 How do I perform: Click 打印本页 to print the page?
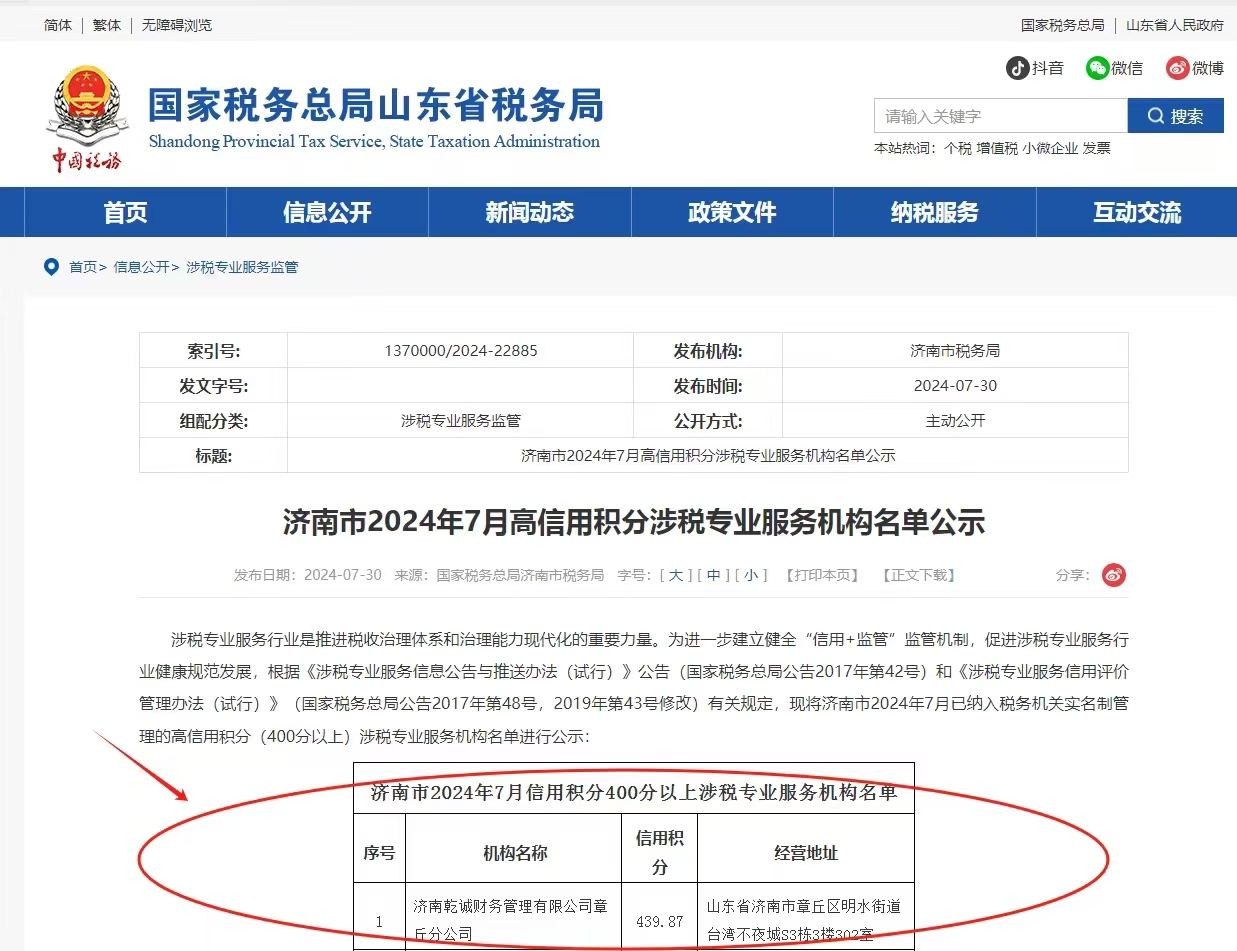823,575
